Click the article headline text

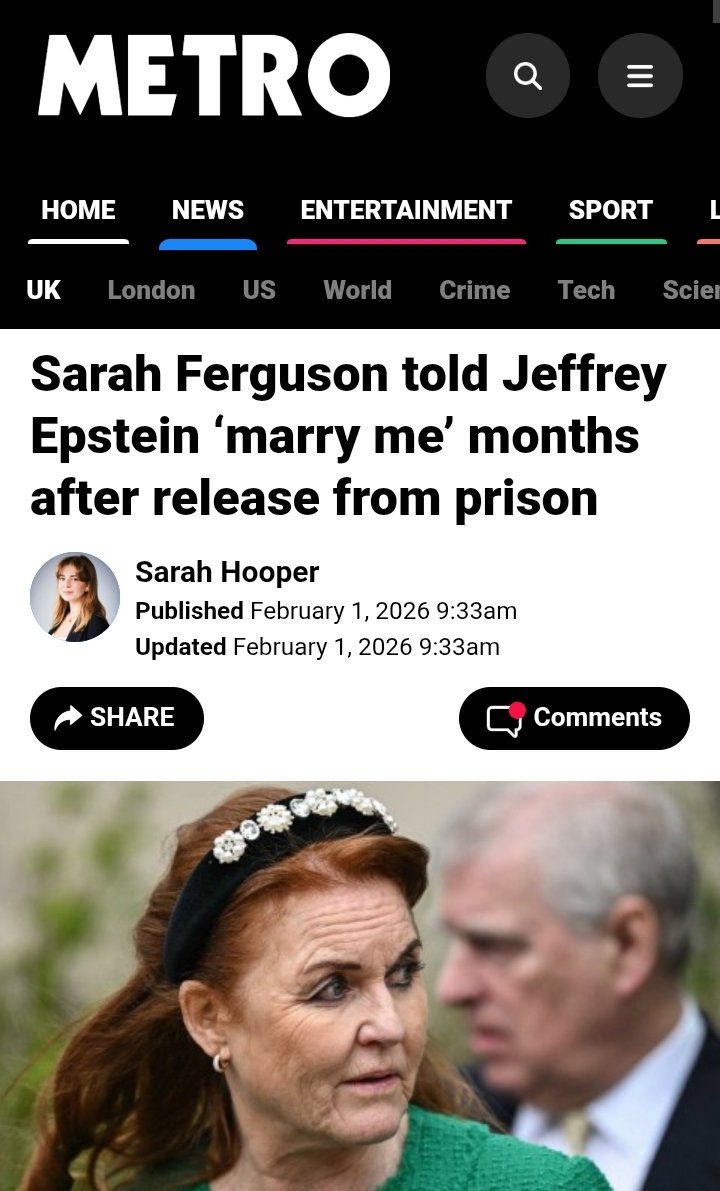348,436
